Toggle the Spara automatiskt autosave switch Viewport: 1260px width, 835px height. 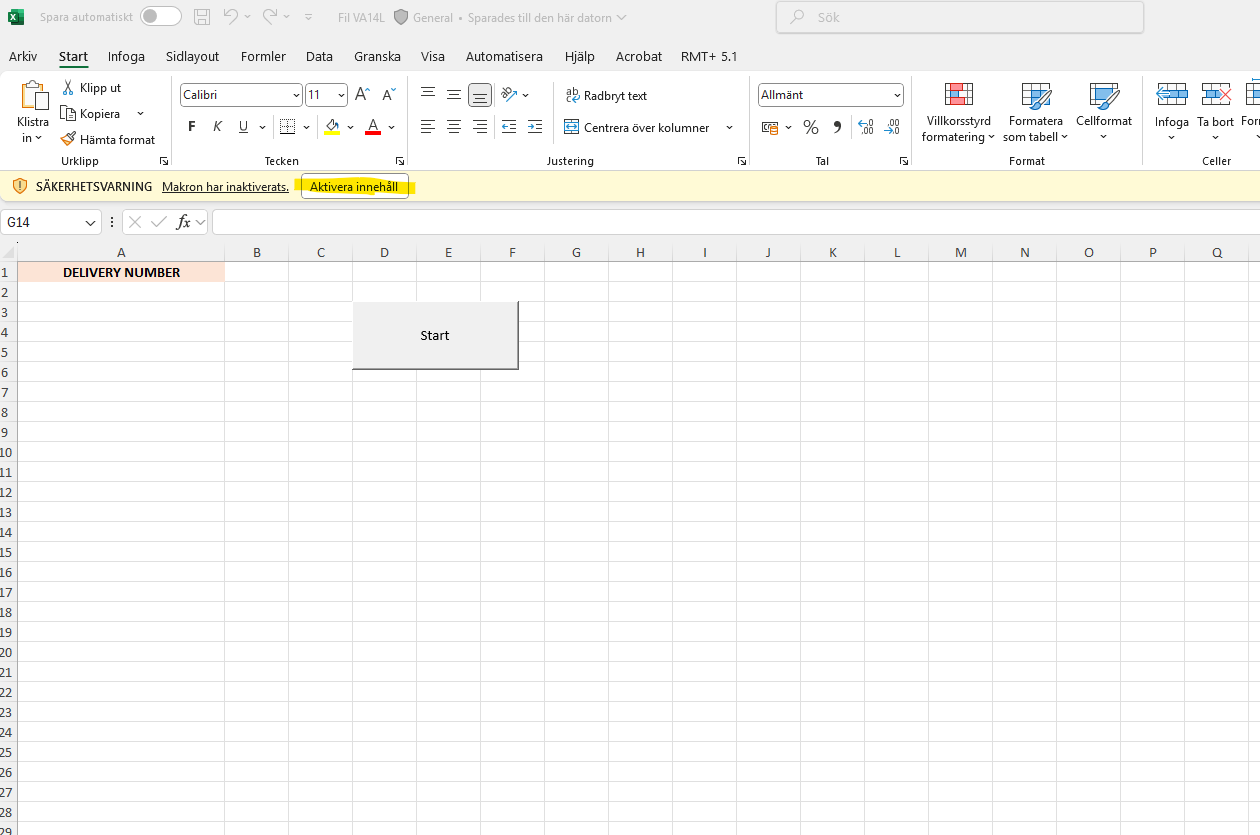pos(161,17)
